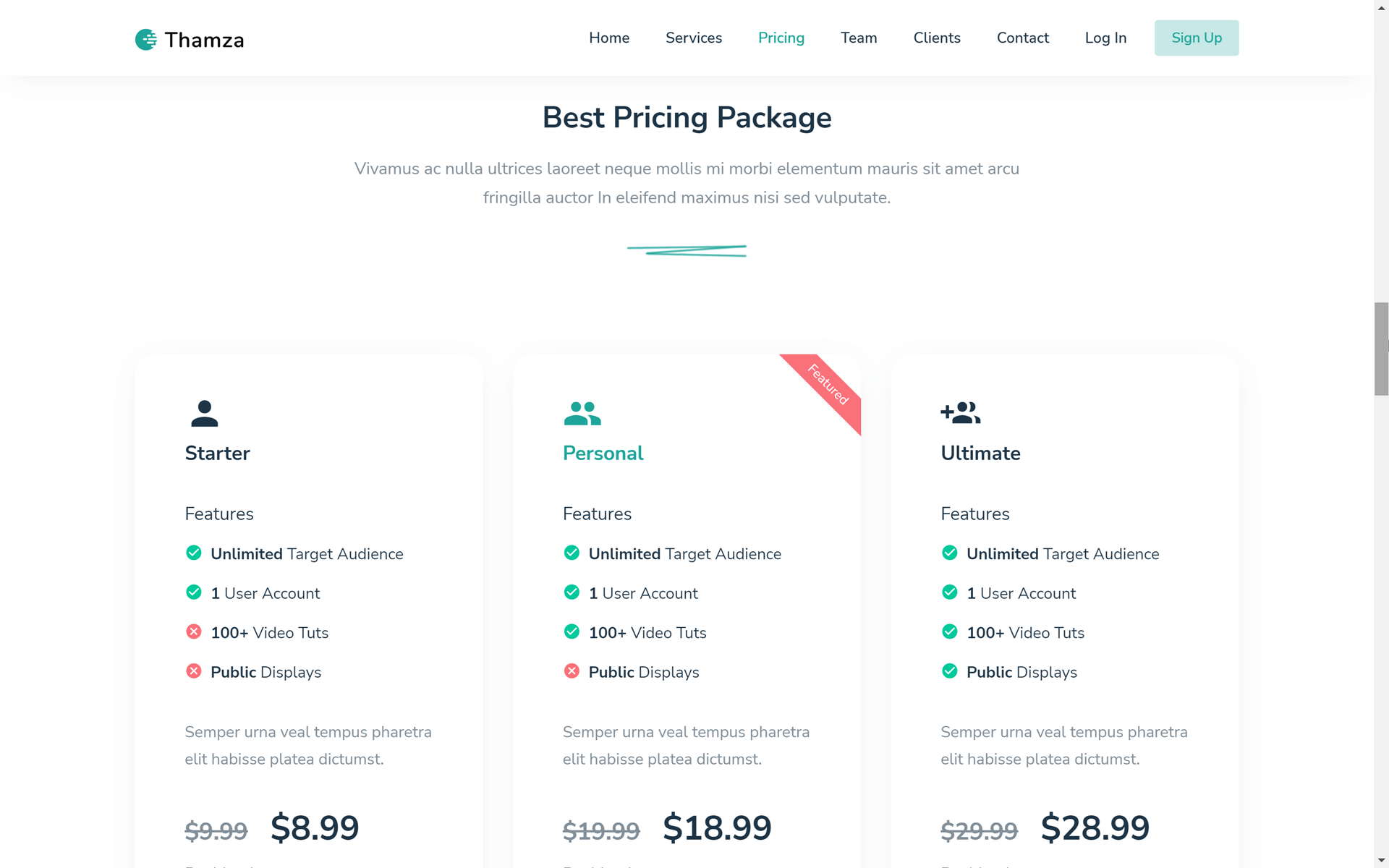The image size is (1389, 868).
Task: Click the Thamza logo icon
Action: 145,40
